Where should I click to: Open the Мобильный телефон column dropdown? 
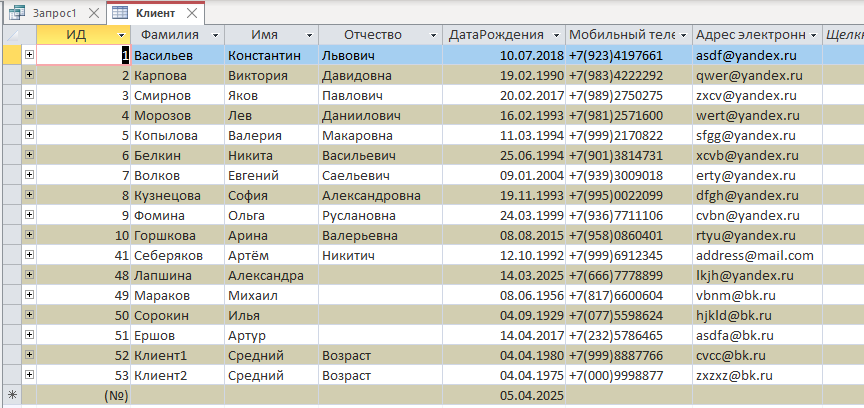[684, 35]
